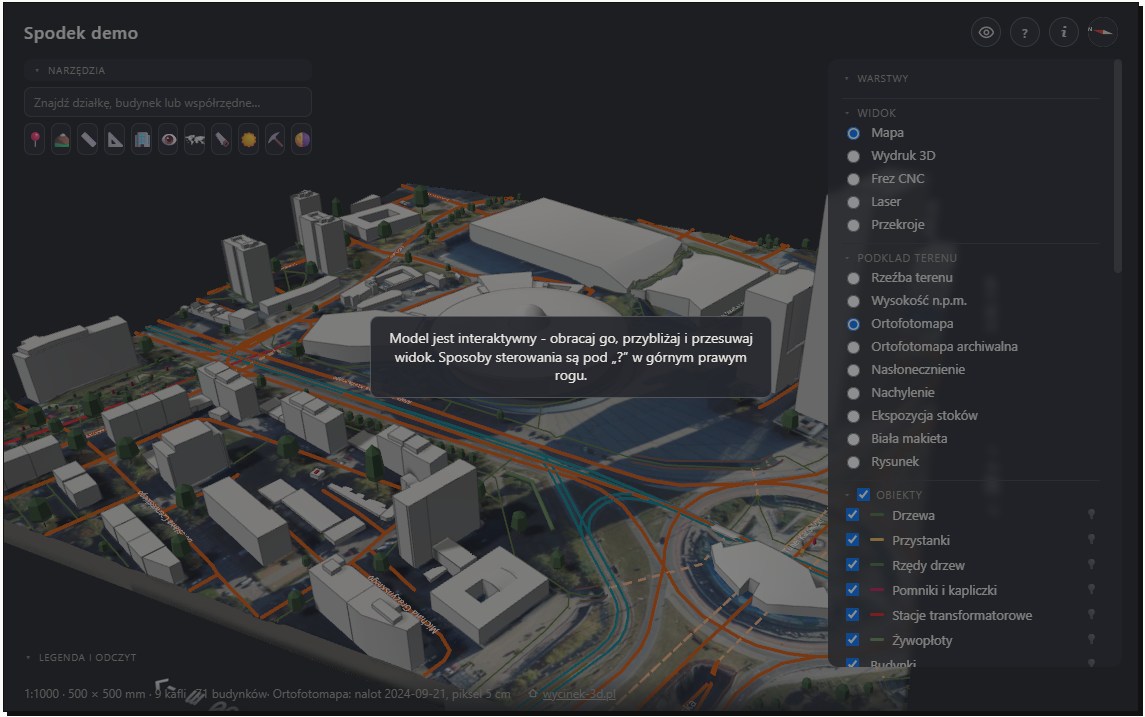This screenshot has width=1145, height=717.
Task: Open the mountain terrain tool
Action: click(62, 139)
